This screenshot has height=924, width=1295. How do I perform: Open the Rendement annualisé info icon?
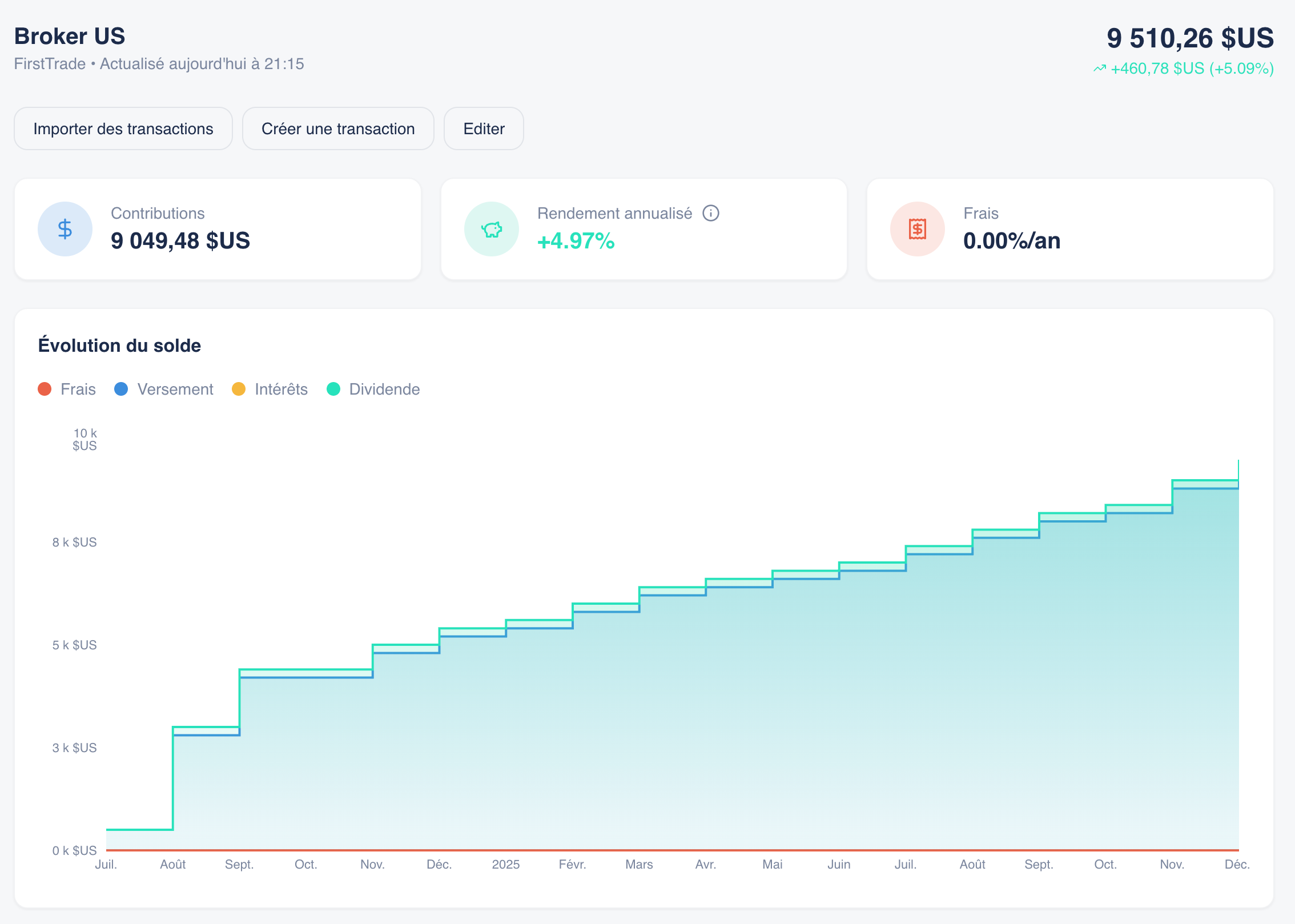[x=710, y=213]
